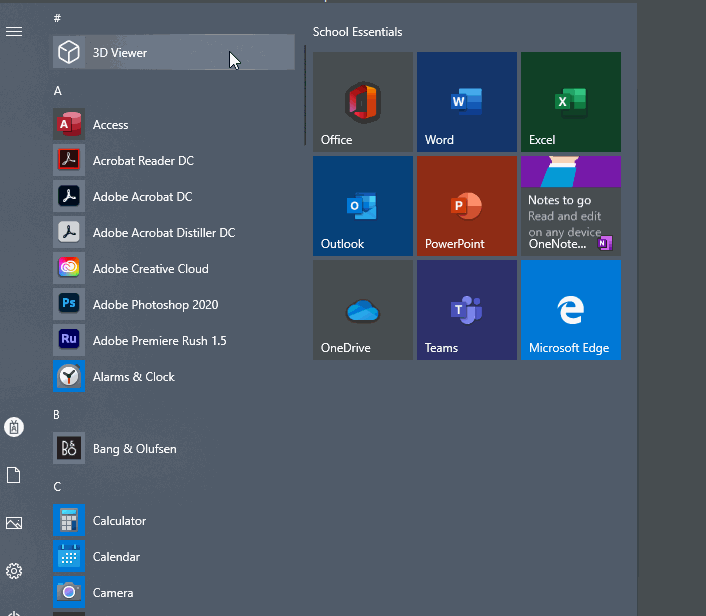This screenshot has height=616, width=706.
Task: Open Adobe Creative Cloud
Action: click(174, 268)
